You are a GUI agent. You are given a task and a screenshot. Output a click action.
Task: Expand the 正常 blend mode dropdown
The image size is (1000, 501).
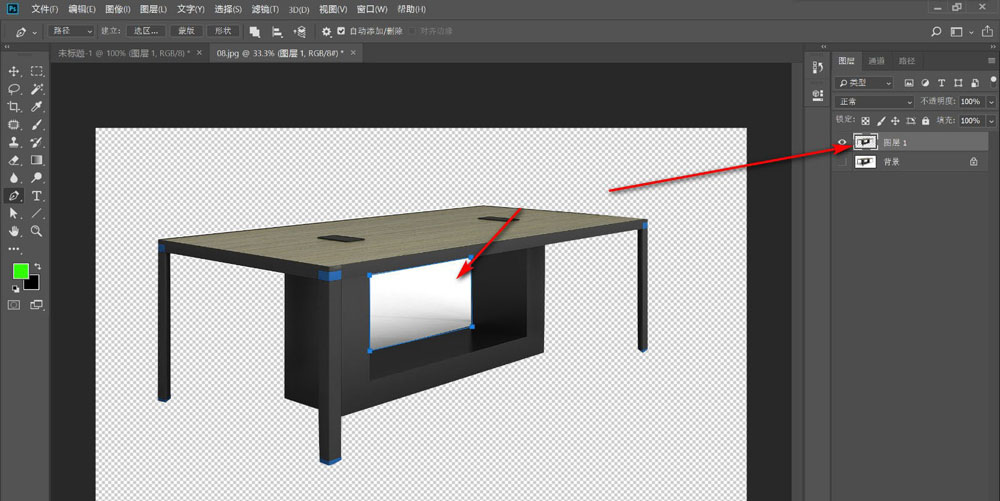(874, 102)
